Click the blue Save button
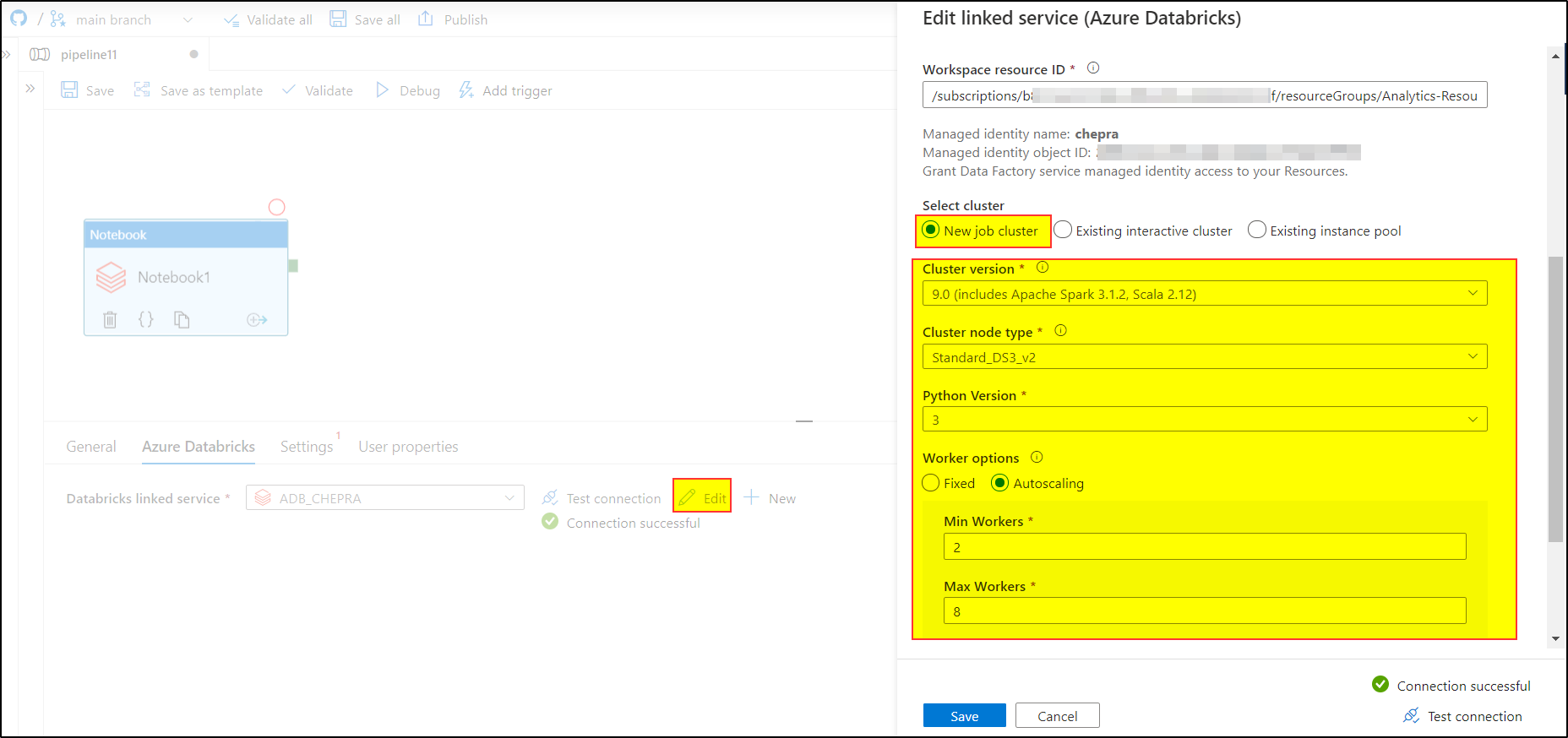 964,716
